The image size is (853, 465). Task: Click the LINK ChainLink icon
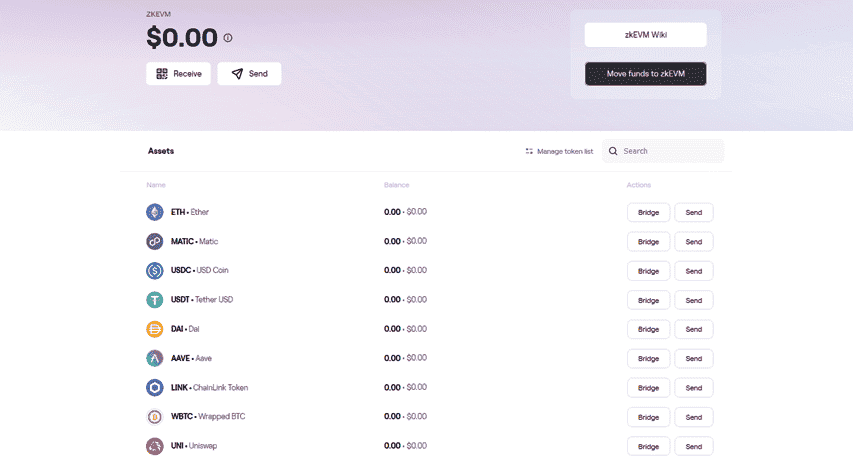(154, 388)
